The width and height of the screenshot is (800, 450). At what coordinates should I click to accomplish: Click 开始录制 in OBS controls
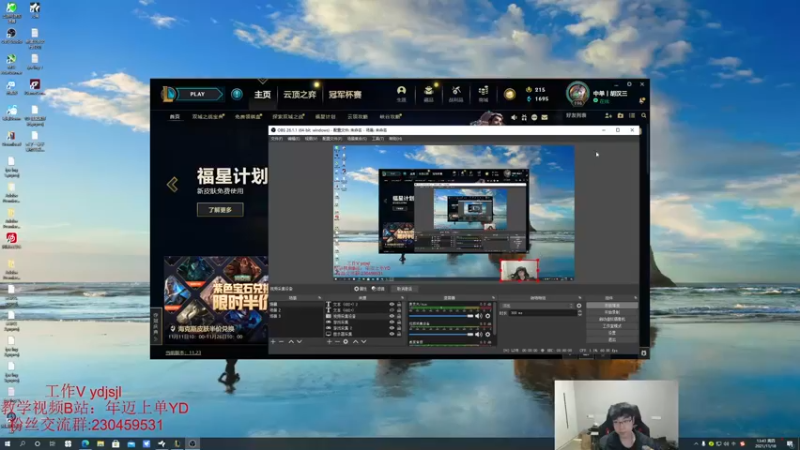(612, 312)
